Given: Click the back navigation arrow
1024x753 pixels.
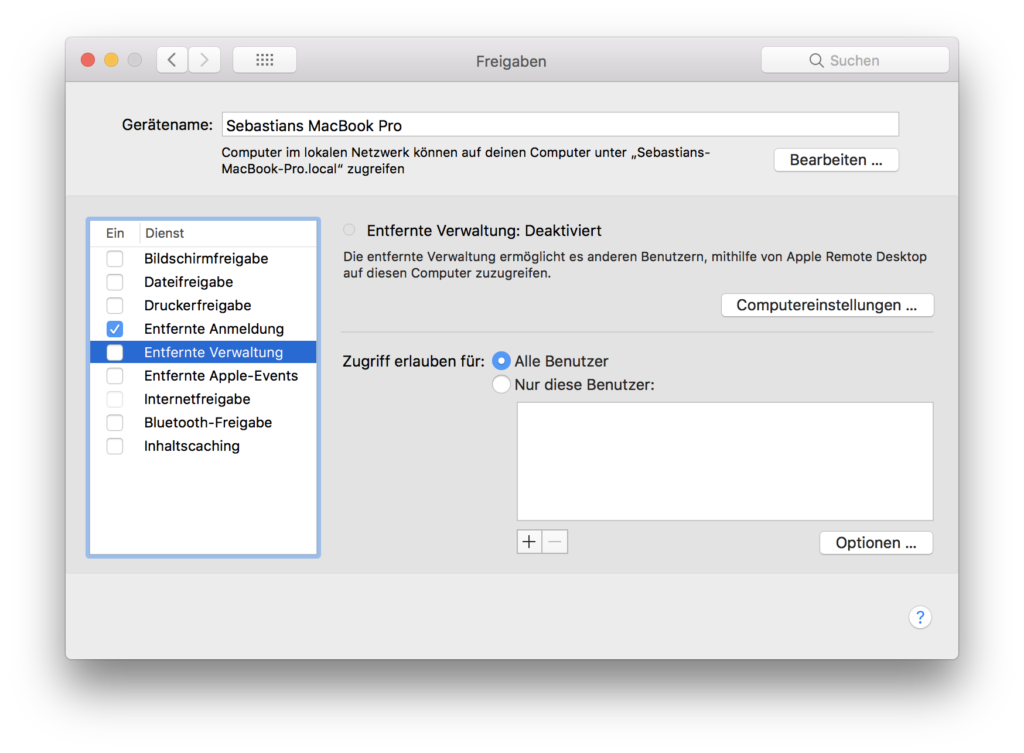Looking at the screenshot, I should [172, 60].
